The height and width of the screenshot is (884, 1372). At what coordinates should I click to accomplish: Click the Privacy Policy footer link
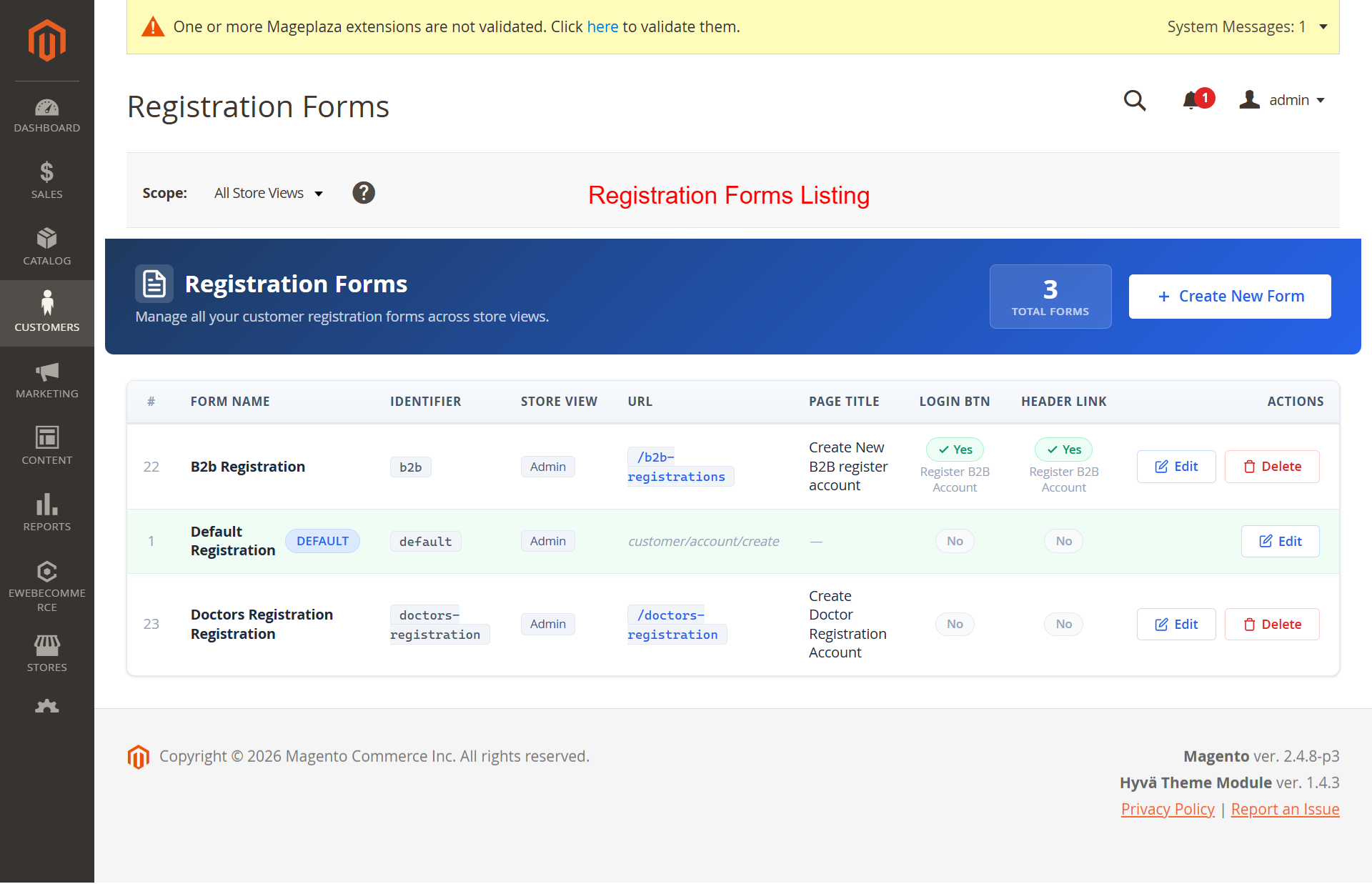pyautogui.click(x=1167, y=809)
